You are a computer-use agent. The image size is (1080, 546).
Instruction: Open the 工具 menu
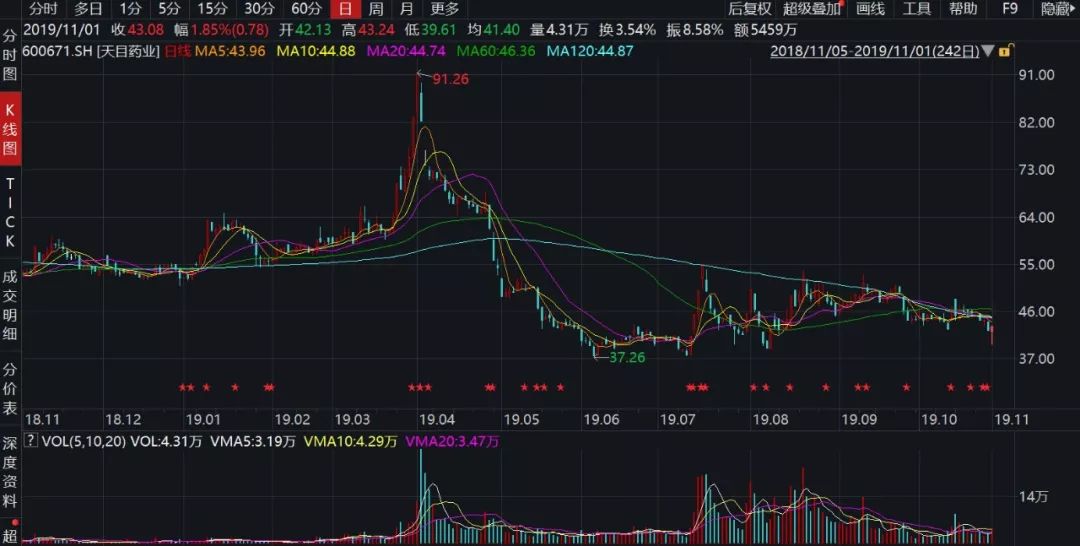tap(917, 9)
